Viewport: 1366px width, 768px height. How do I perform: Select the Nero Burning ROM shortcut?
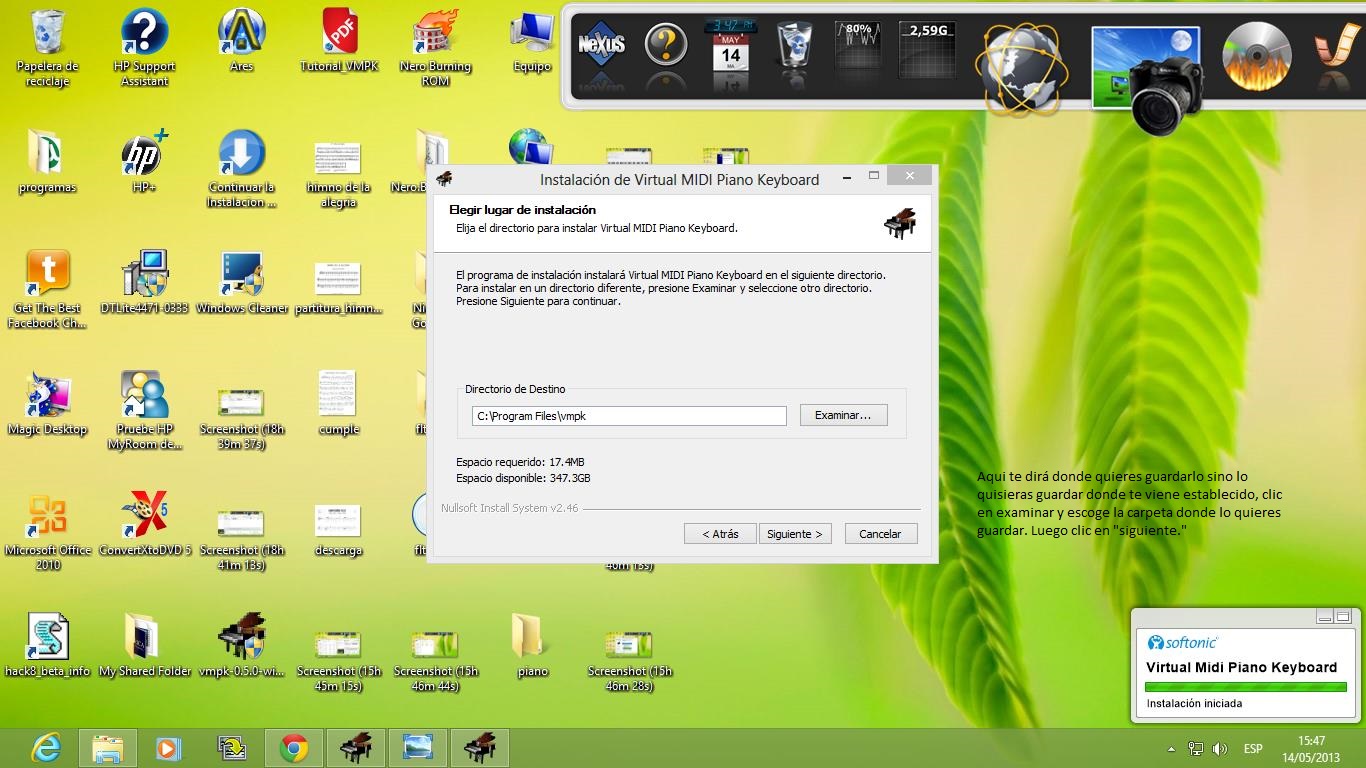tap(435, 48)
